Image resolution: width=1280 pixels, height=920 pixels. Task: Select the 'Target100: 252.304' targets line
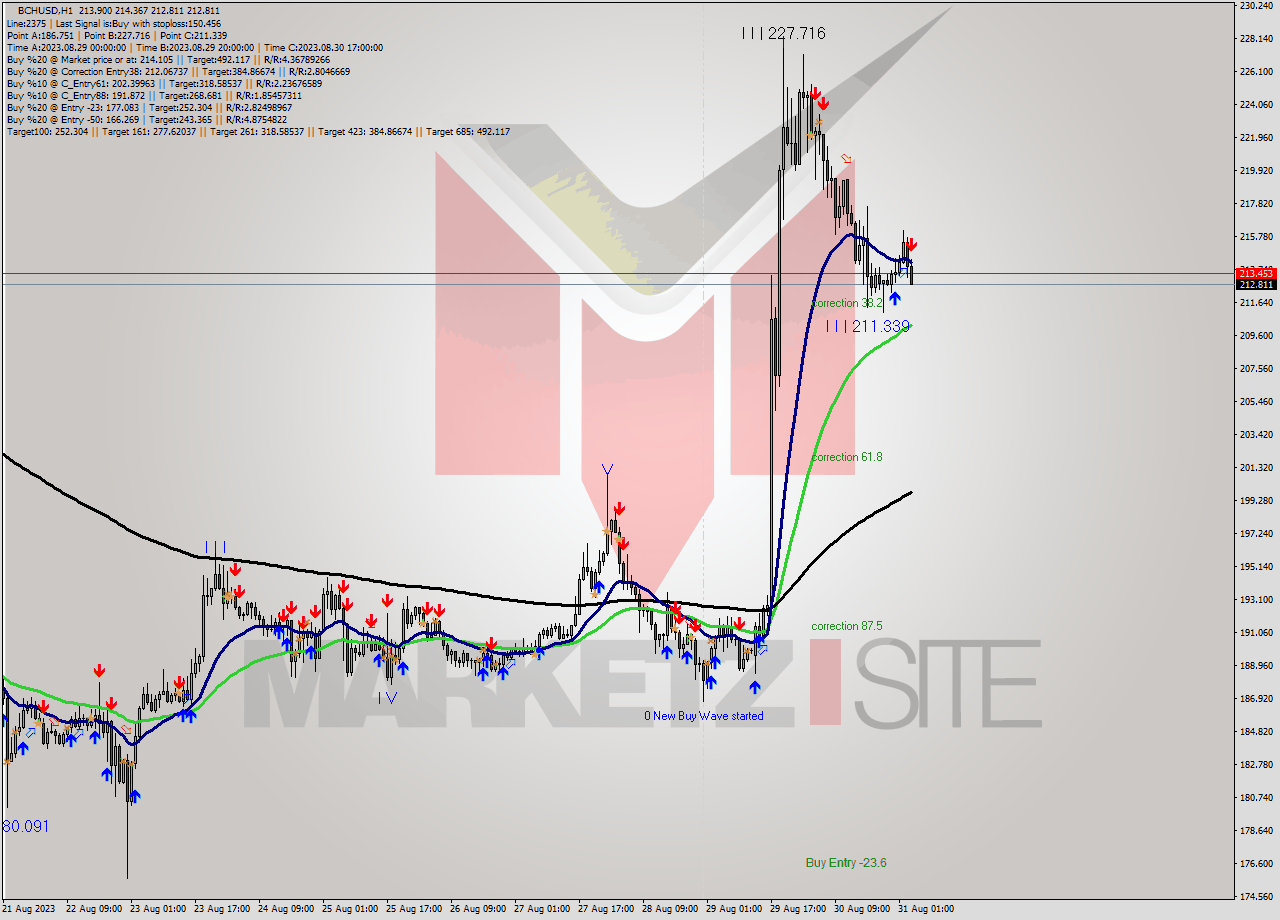(258, 131)
